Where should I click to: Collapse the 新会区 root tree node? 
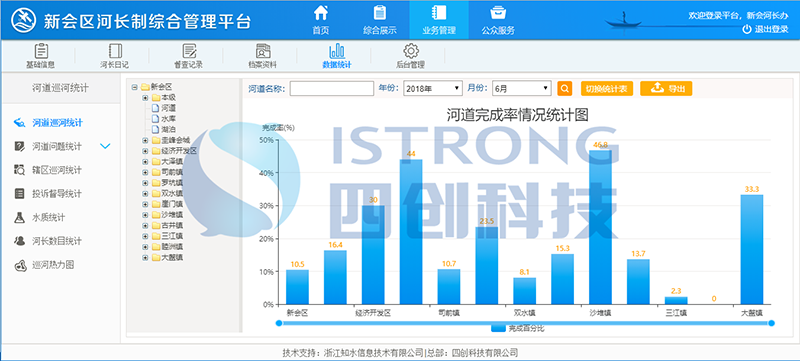135,87
